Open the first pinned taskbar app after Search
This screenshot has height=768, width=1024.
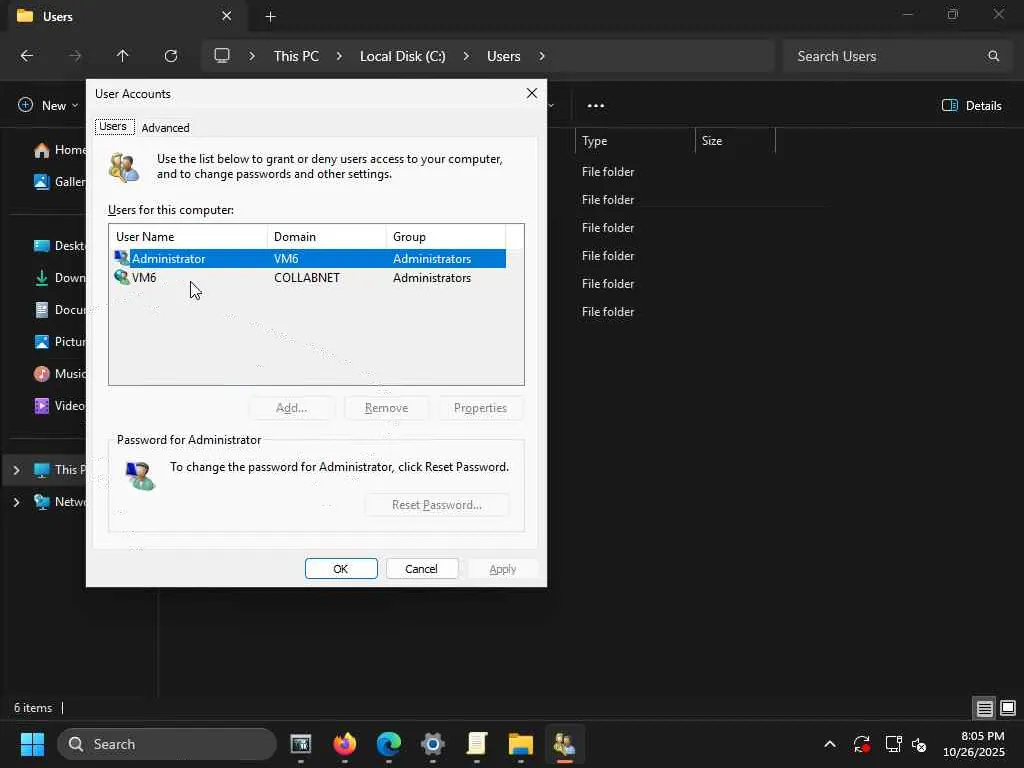[x=301, y=744]
